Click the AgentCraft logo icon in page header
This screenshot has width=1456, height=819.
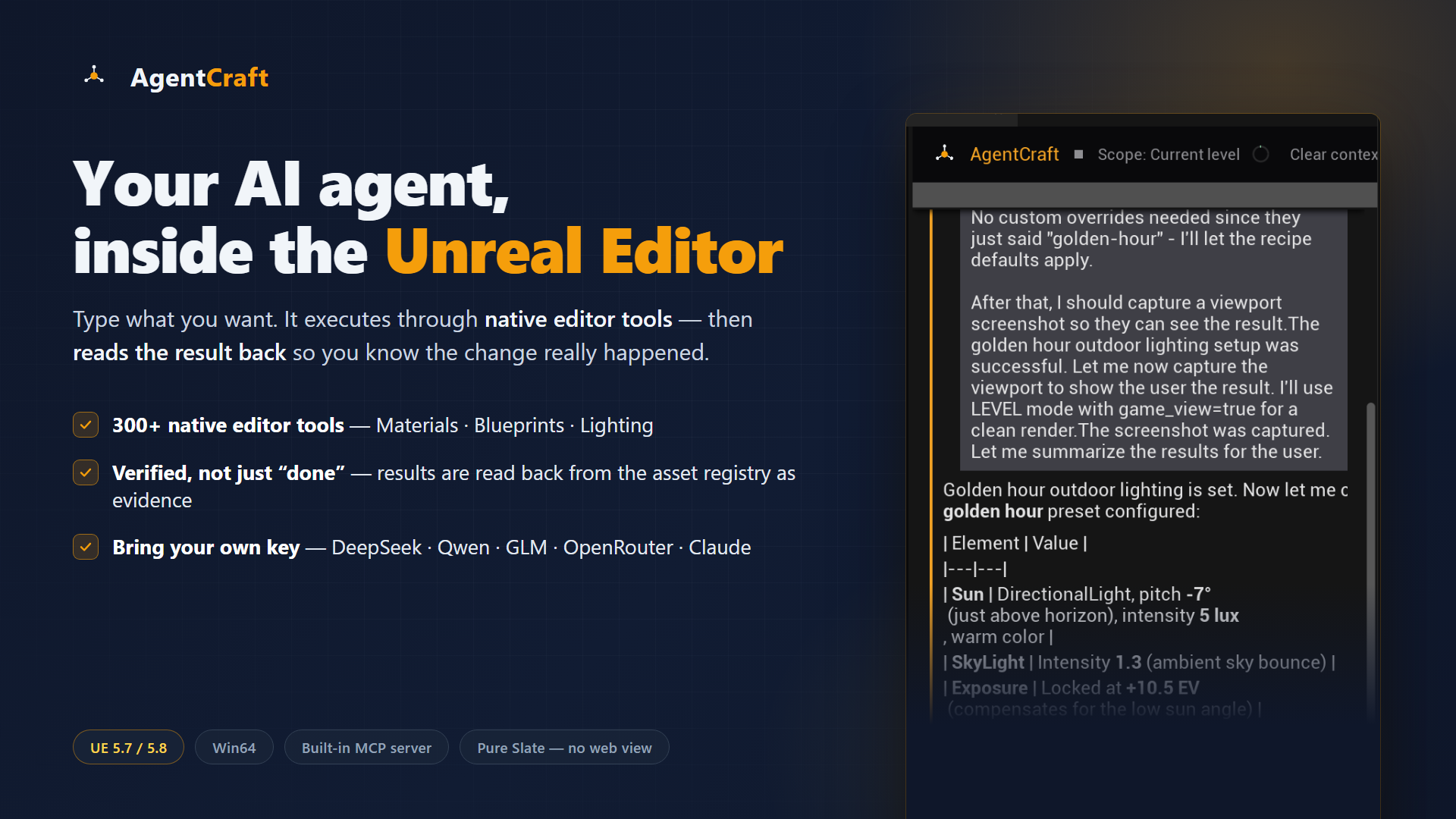(x=94, y=75)
